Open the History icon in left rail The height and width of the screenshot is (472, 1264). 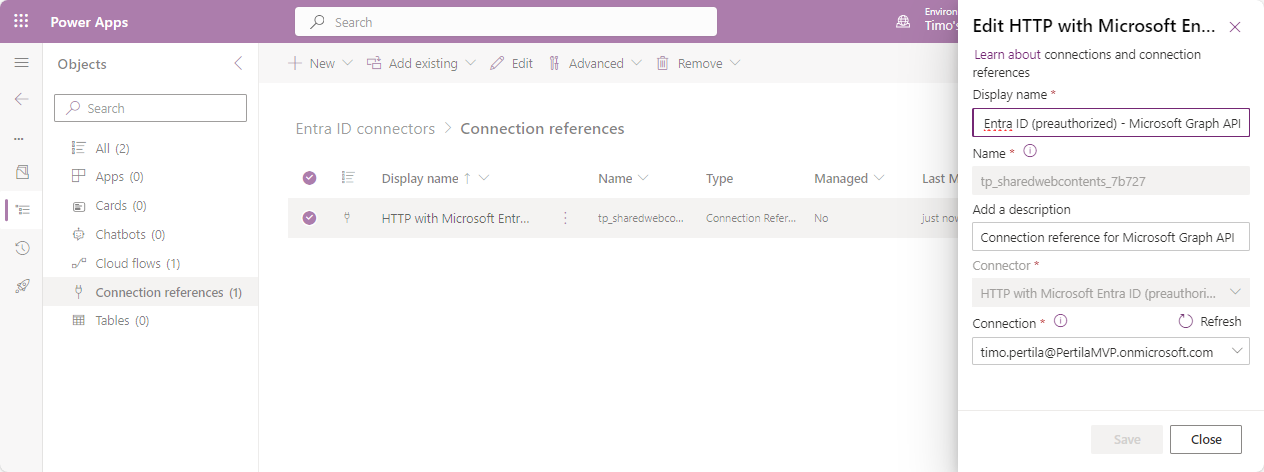[x=21, y=248]
